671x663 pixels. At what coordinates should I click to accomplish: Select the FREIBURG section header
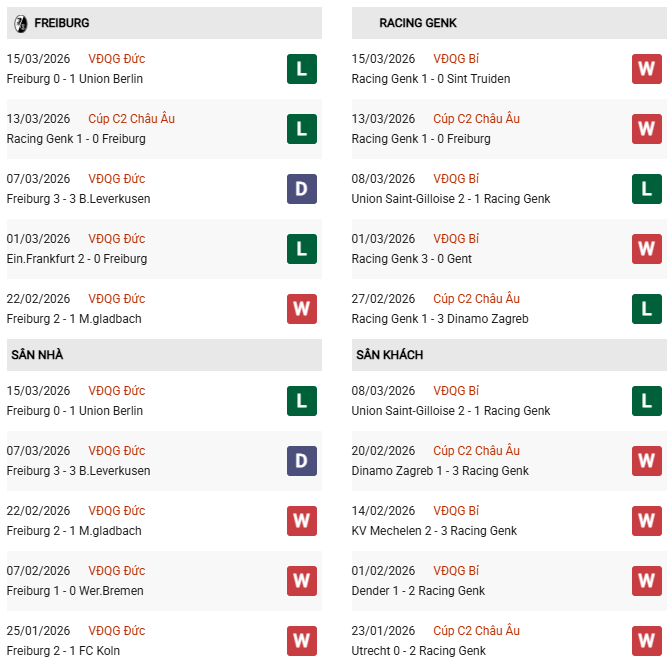point(62,23)
